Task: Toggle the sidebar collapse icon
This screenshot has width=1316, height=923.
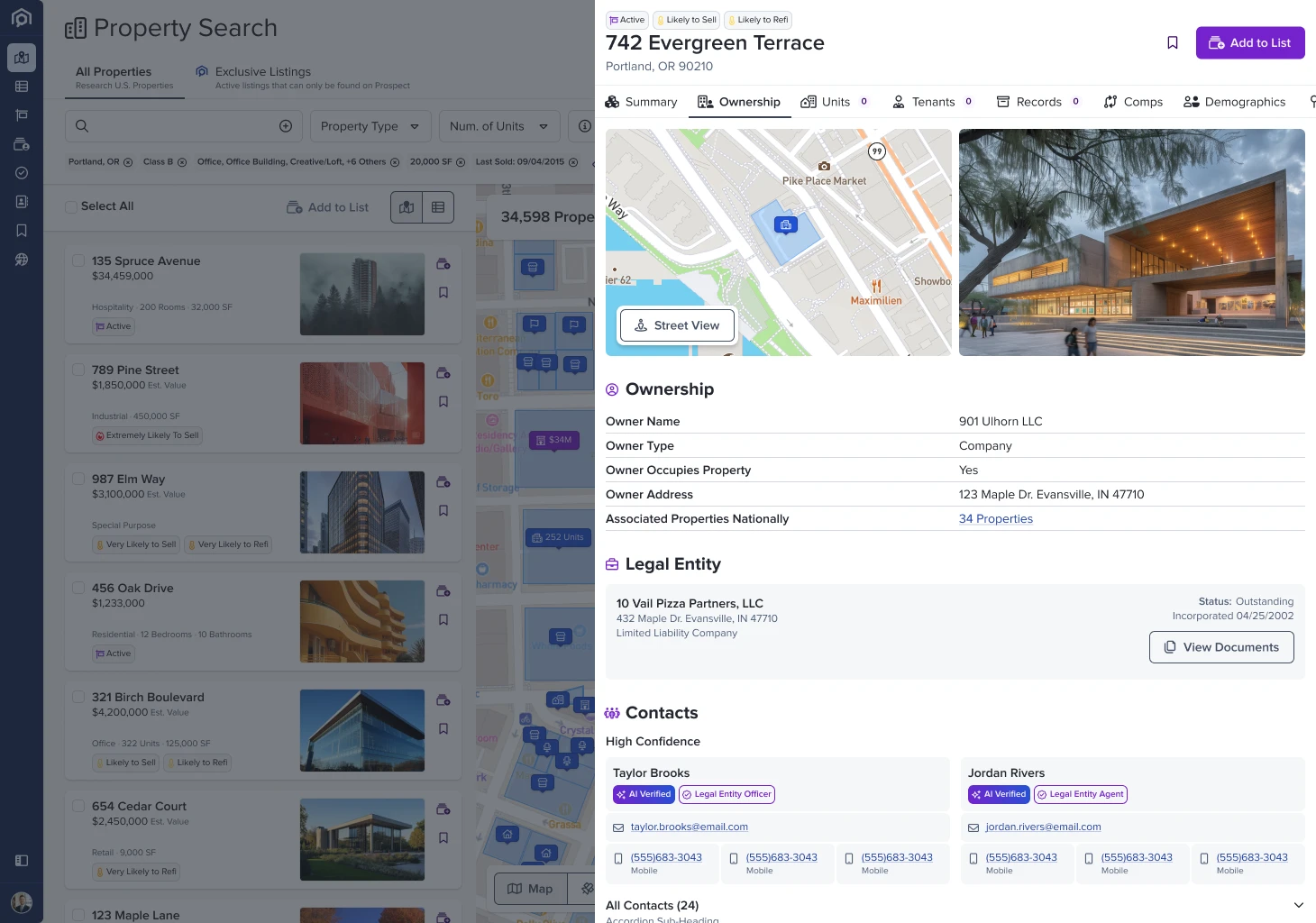Action: click(x=22, y=861)
